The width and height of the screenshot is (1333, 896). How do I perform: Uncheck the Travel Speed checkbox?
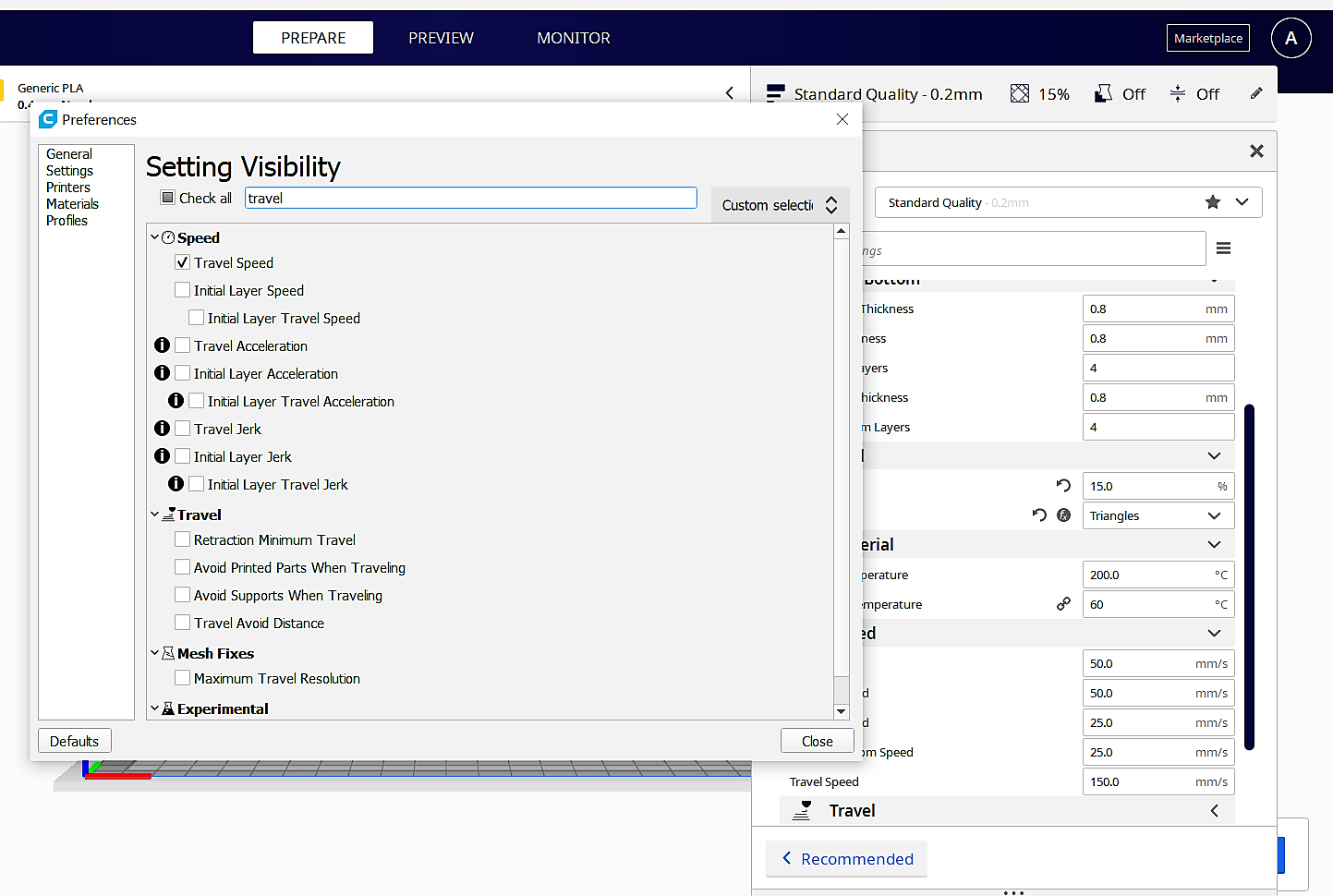coord(183,262)
